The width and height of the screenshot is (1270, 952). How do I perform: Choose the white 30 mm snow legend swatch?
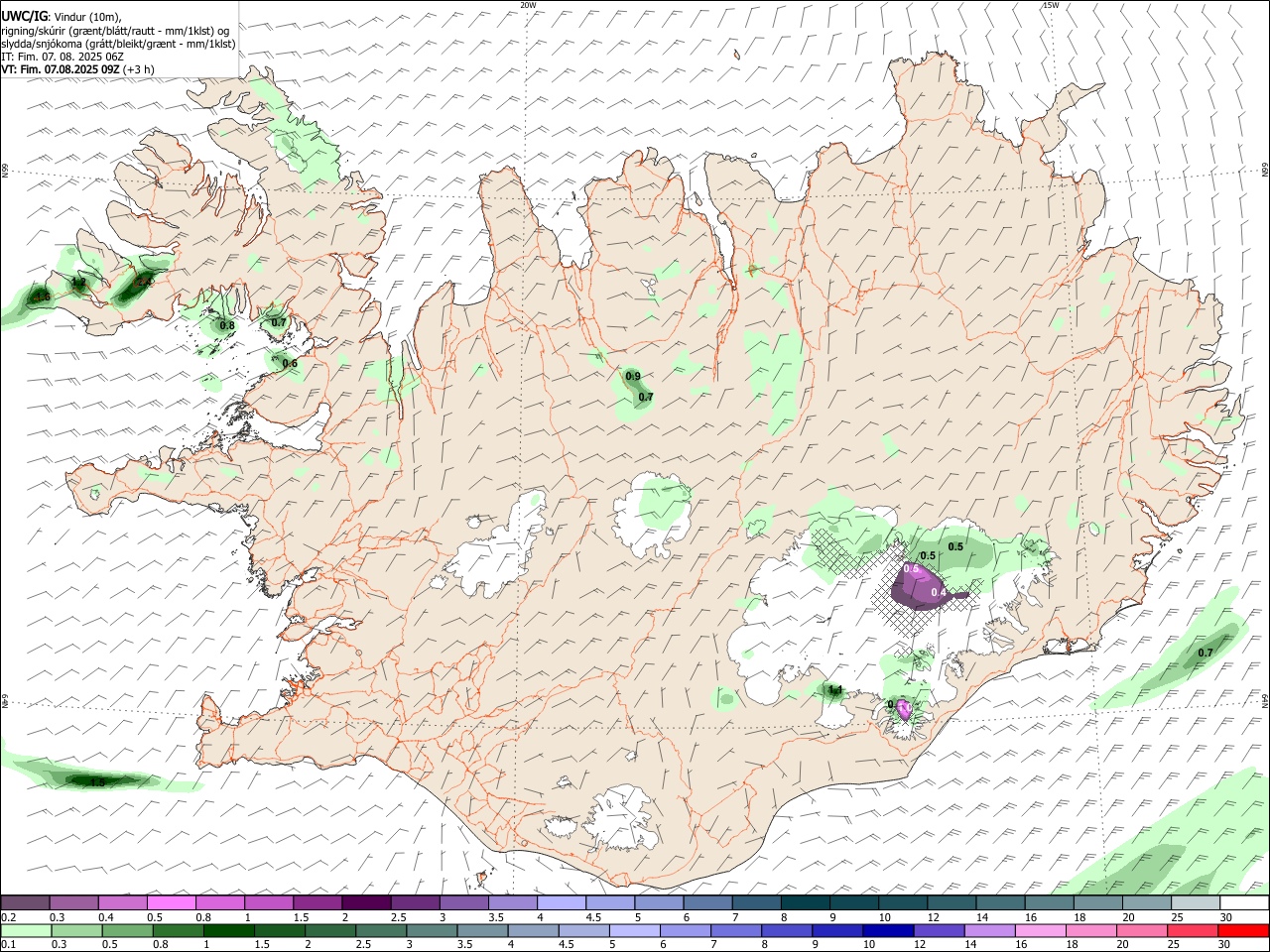1244,902
